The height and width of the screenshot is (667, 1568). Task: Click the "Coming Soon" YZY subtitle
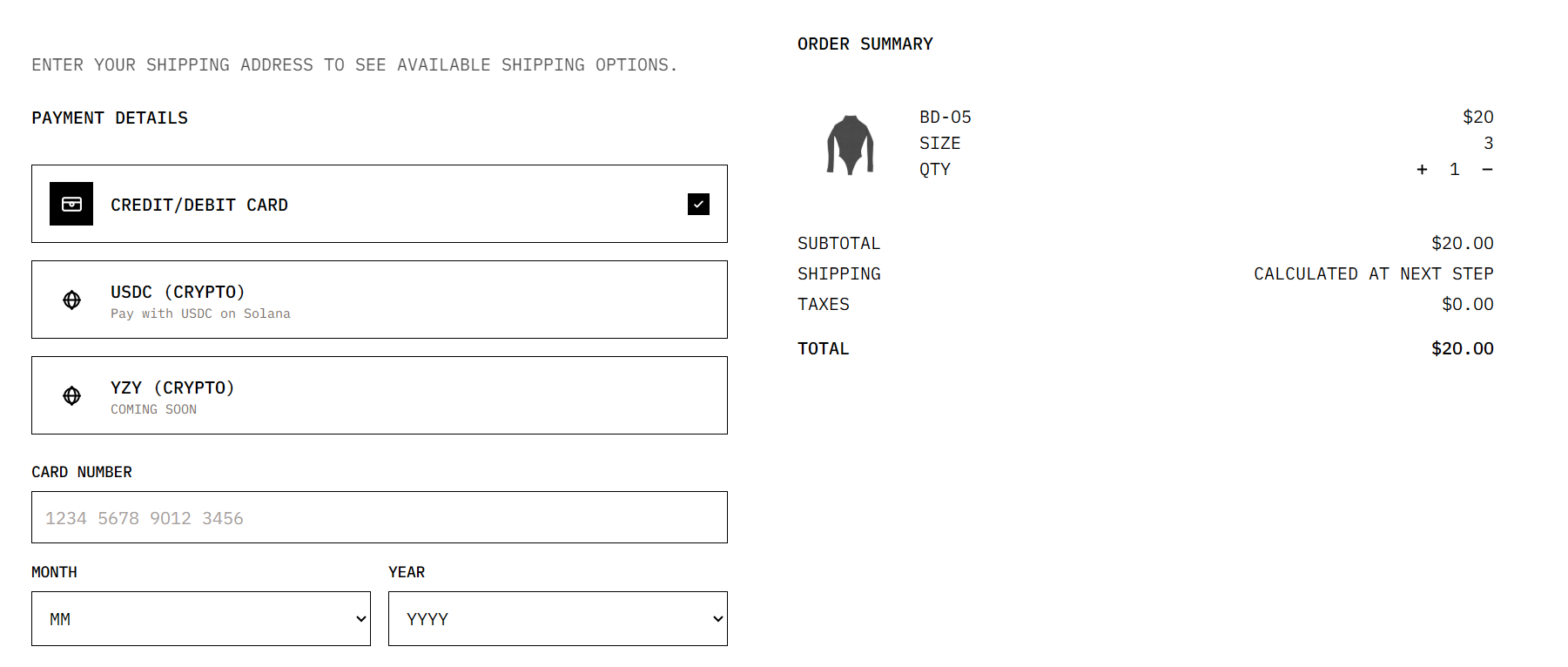(x=153, y=409)
